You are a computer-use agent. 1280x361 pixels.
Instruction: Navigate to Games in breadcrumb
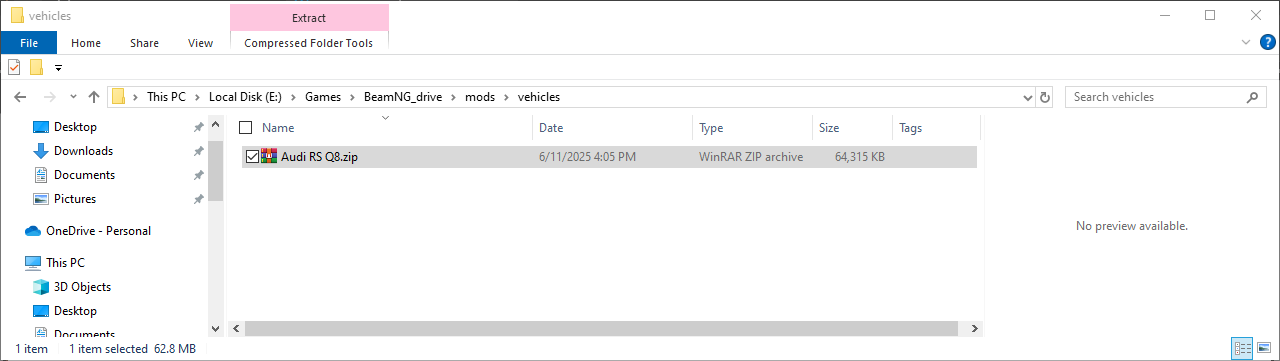pos(323,97)
